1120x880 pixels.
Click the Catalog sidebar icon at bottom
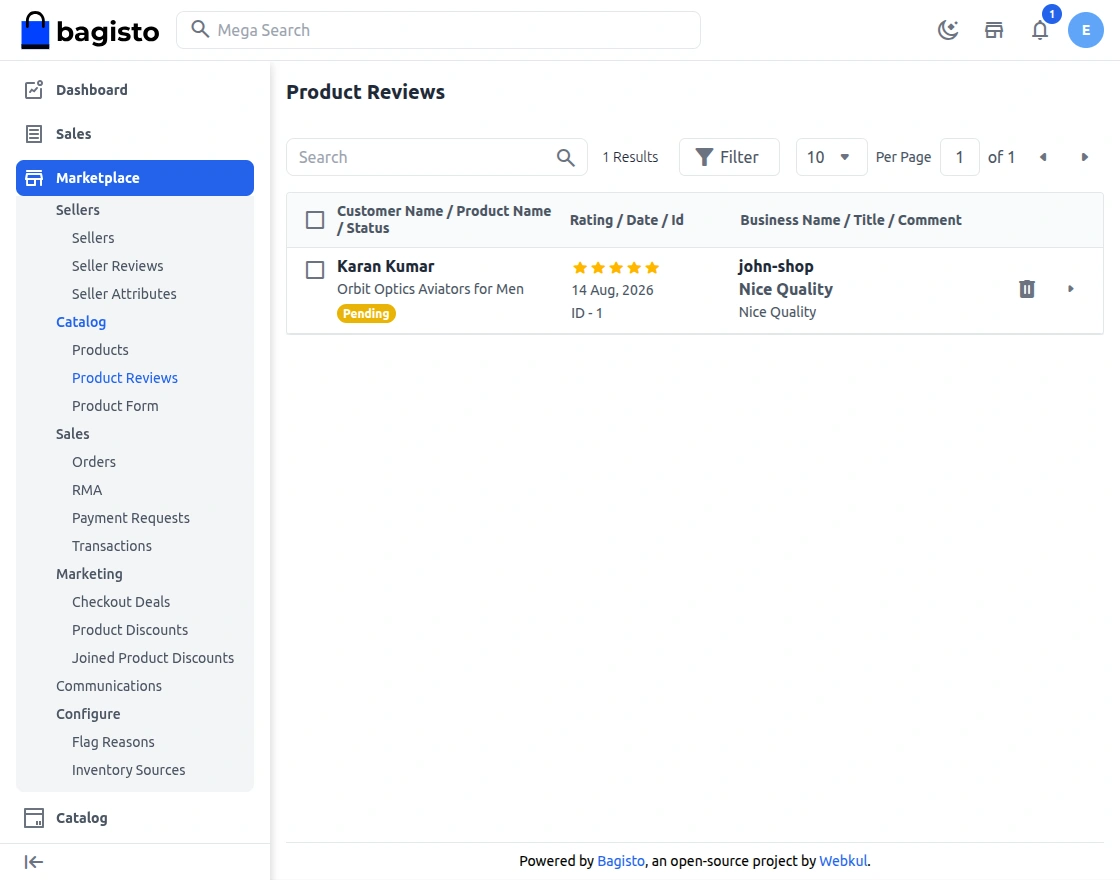pyautogui.click(x=34, y=818)
